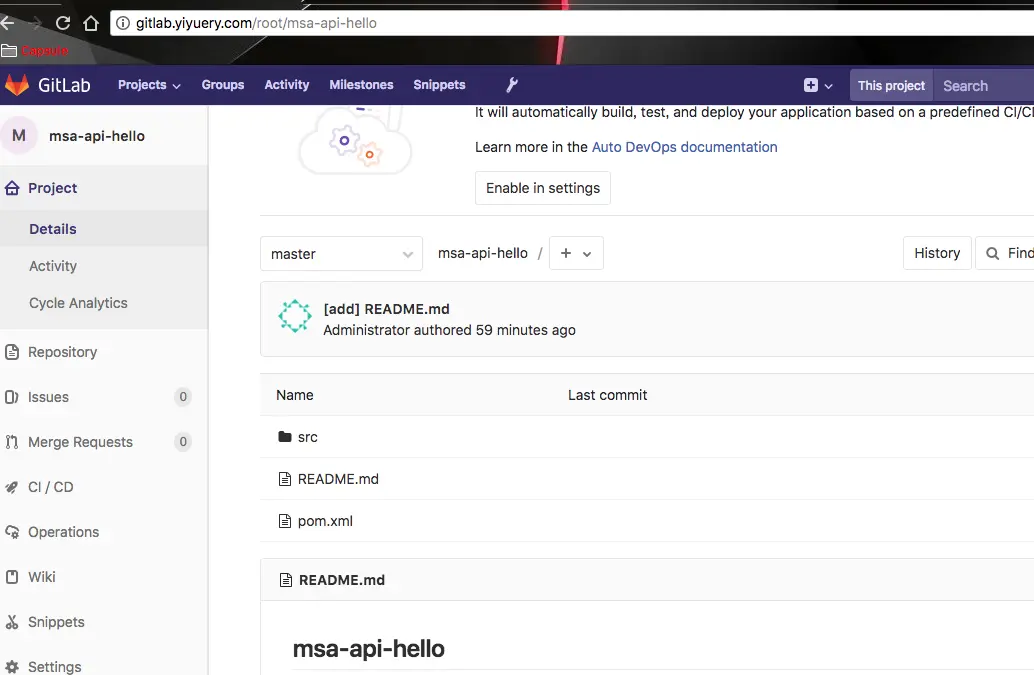The image size is (1034, 675).
Task: Click the Issues sidebar icon
Action: [x=12, y=397]
